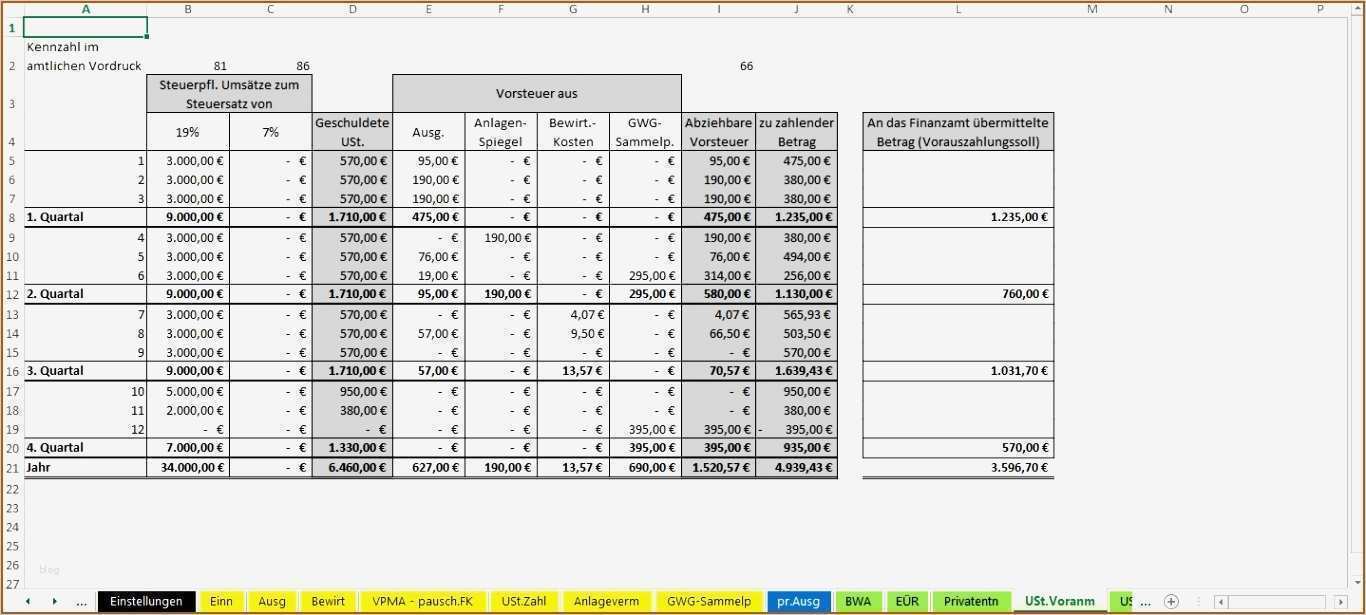Screen dimensions: 1366x615
Task: Open the GWG-Sammelp sheet tab
Action: click(708, 601)
